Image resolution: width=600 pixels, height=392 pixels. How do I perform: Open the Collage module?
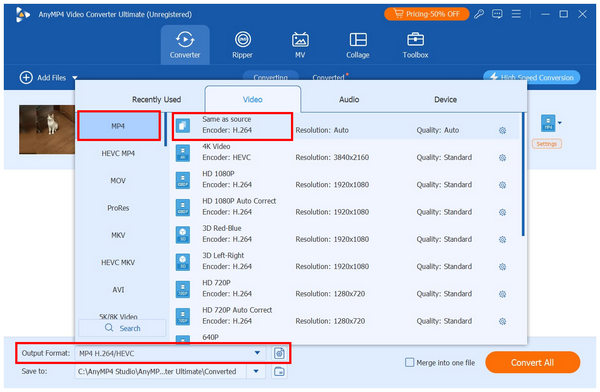(x=358, y=45)
